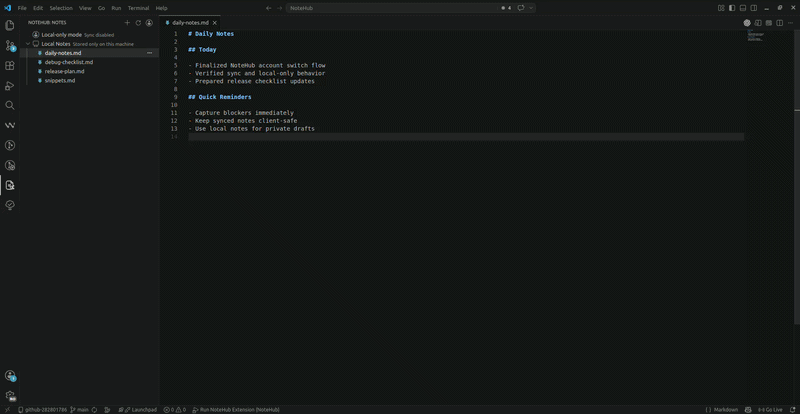This screenshot has width=800, height=414.
Task: Refresh the NoteHub notes list
Action: point(138,23)
